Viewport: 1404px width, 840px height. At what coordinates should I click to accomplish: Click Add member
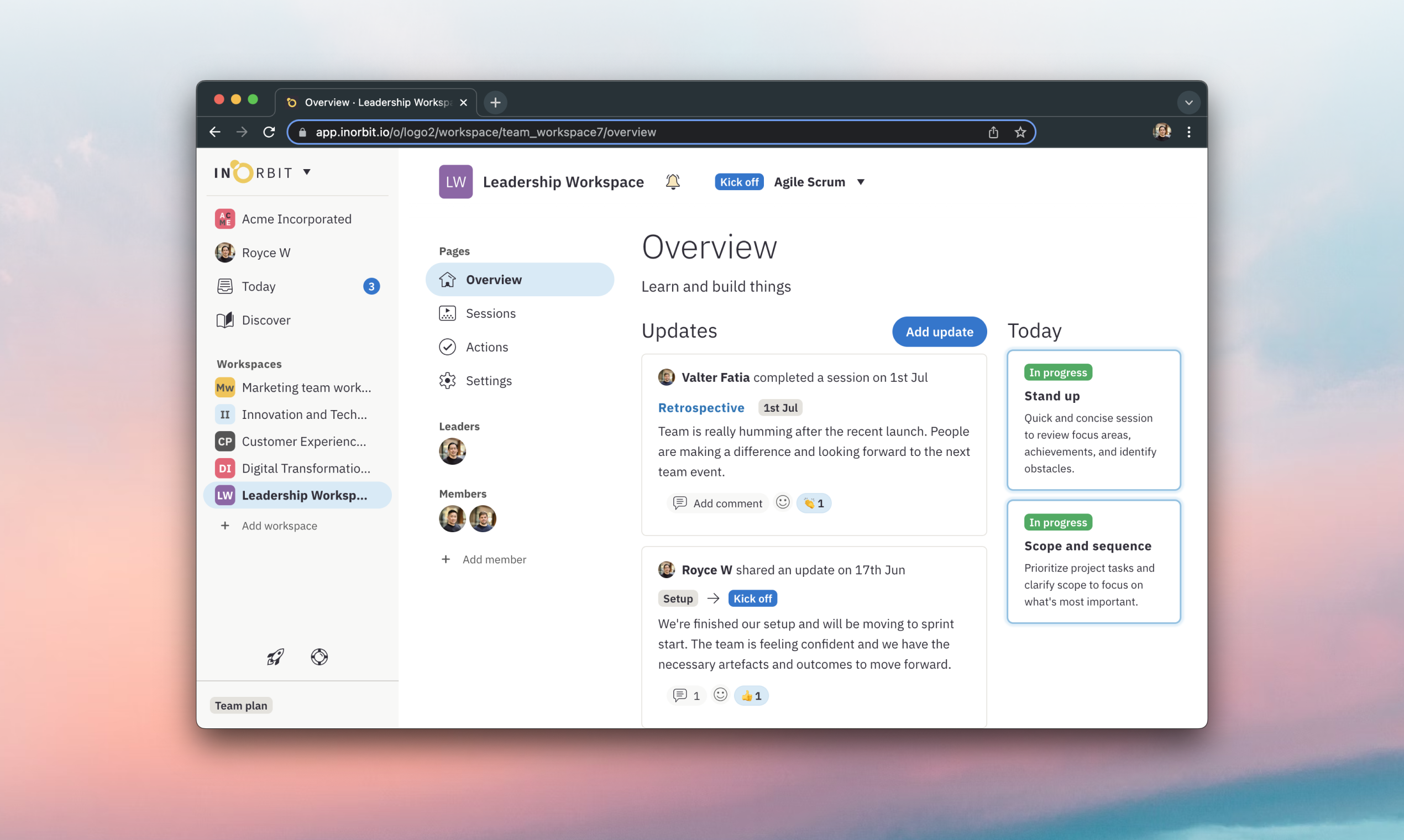click(484, 559)
